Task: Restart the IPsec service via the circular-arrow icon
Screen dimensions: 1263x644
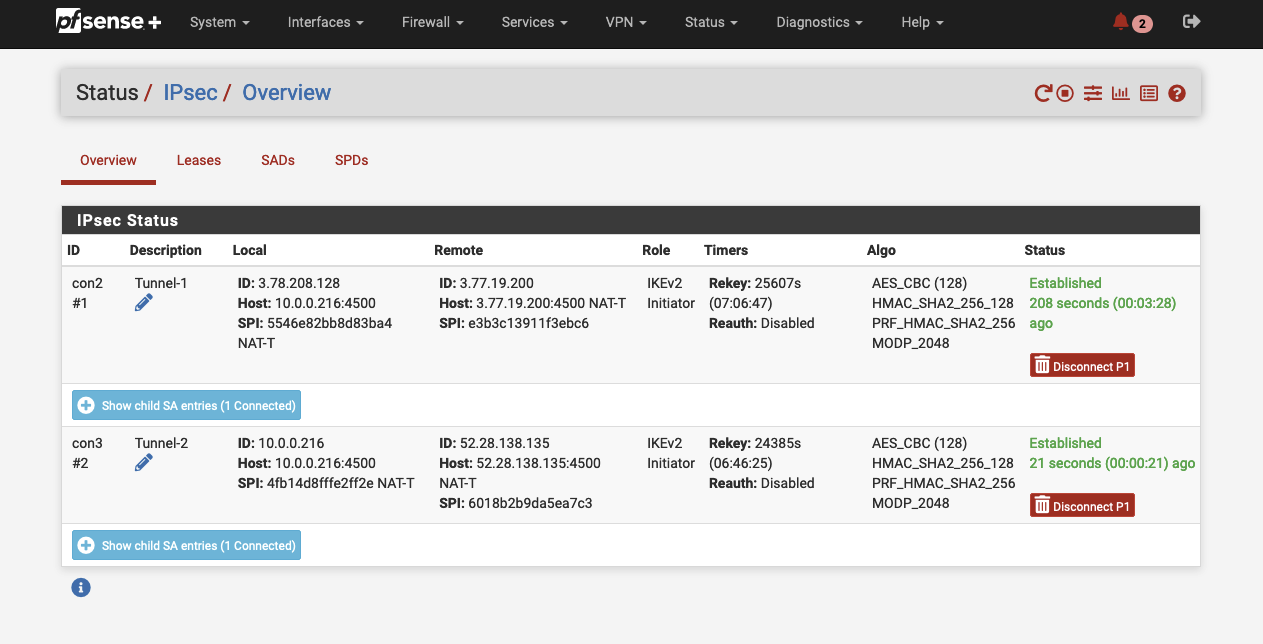Action: pyautogui.click(x=1043, y=93)
